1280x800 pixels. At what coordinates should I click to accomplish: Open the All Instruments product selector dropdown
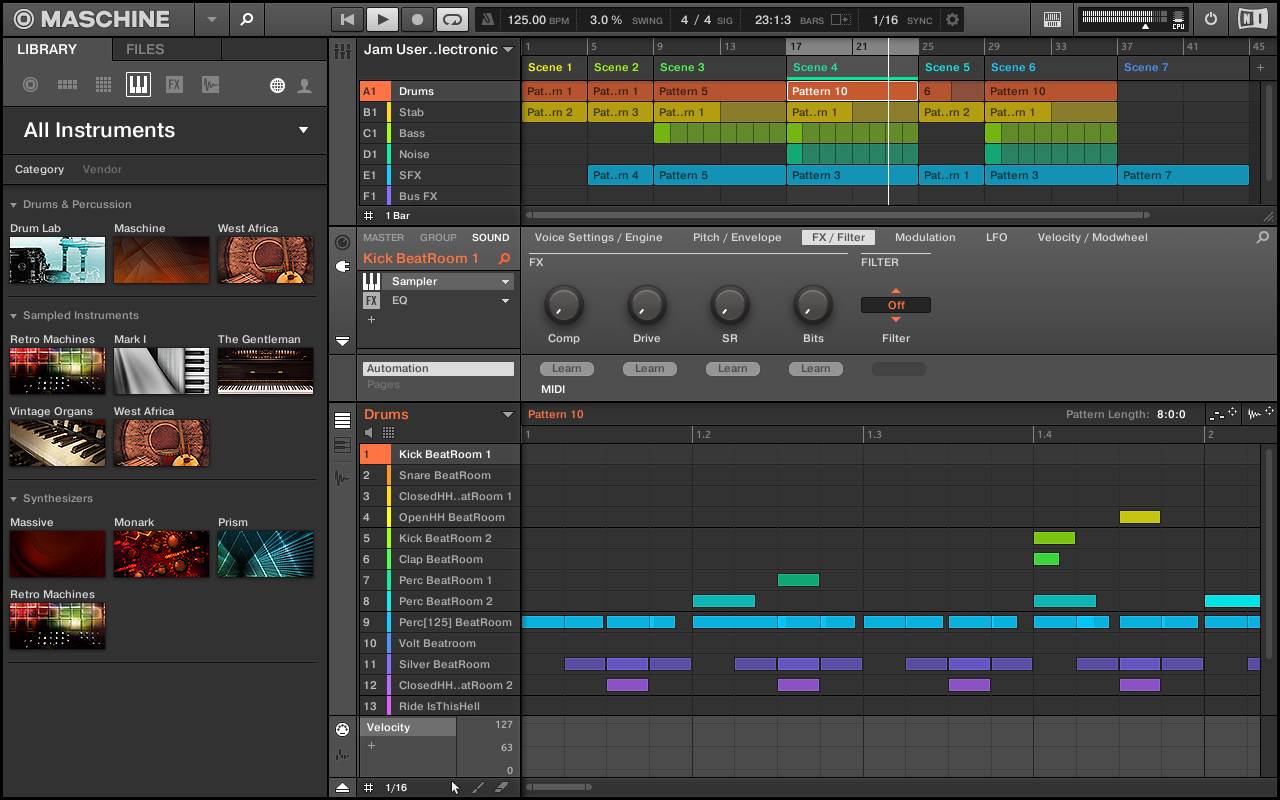(x=303, y=131)
